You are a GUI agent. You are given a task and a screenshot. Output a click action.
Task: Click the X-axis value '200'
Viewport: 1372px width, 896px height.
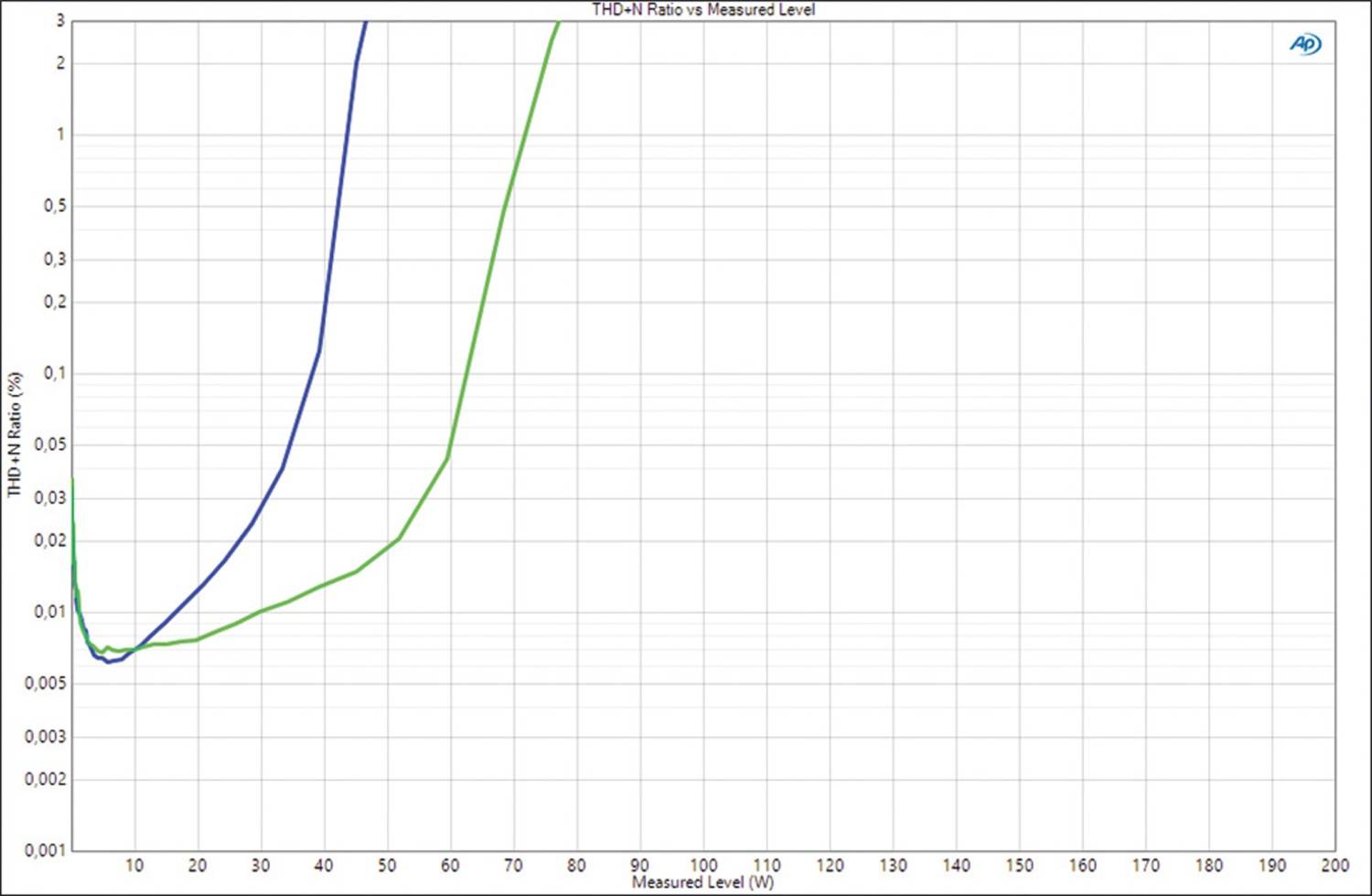pyautogui.click(x=1334, y=865)
